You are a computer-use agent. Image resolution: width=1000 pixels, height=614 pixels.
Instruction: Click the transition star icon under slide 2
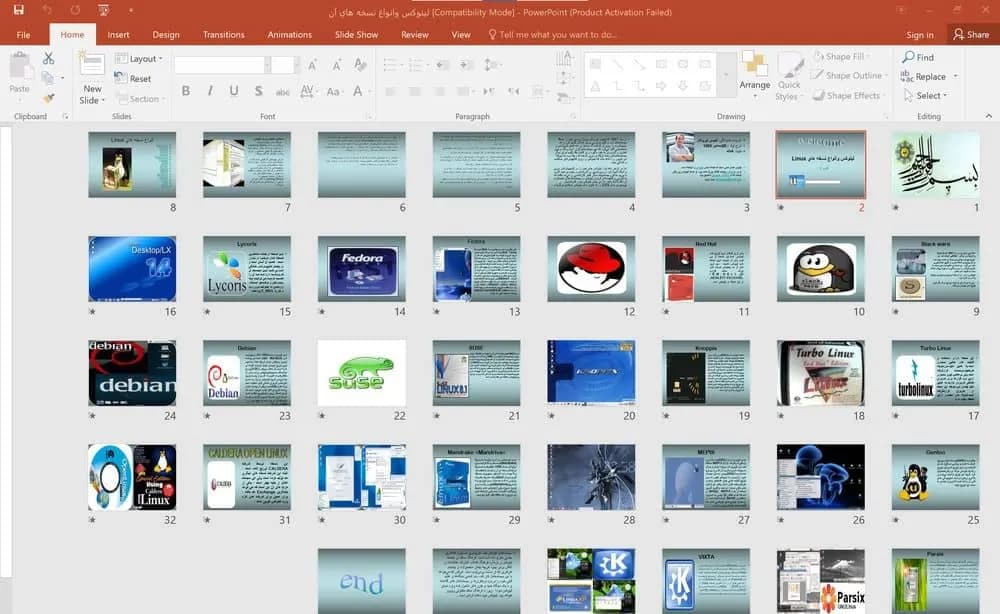[x=781, y=208]
